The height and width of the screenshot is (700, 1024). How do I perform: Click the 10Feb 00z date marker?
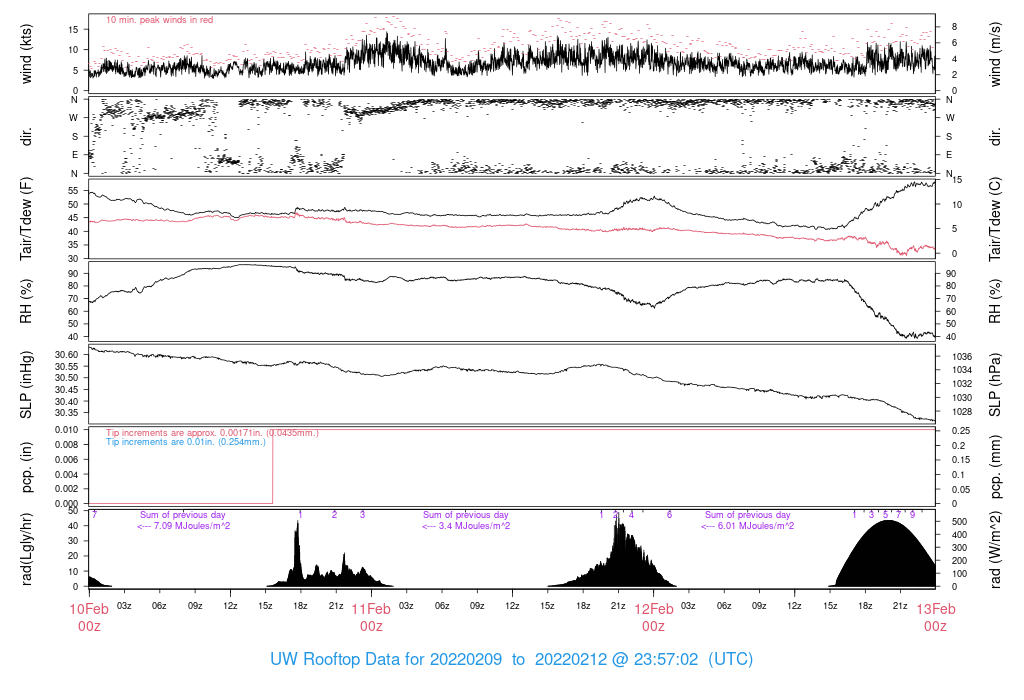[x=89, y=617]
